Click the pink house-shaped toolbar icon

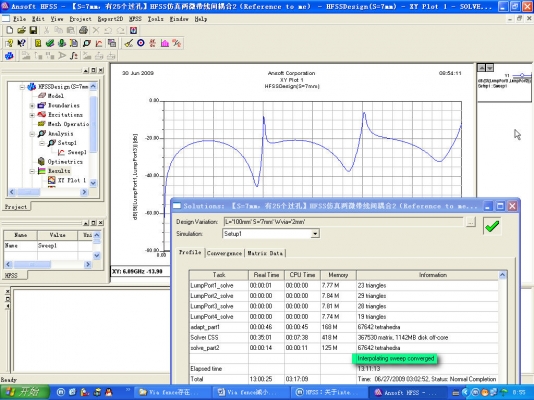click(165, 43)
